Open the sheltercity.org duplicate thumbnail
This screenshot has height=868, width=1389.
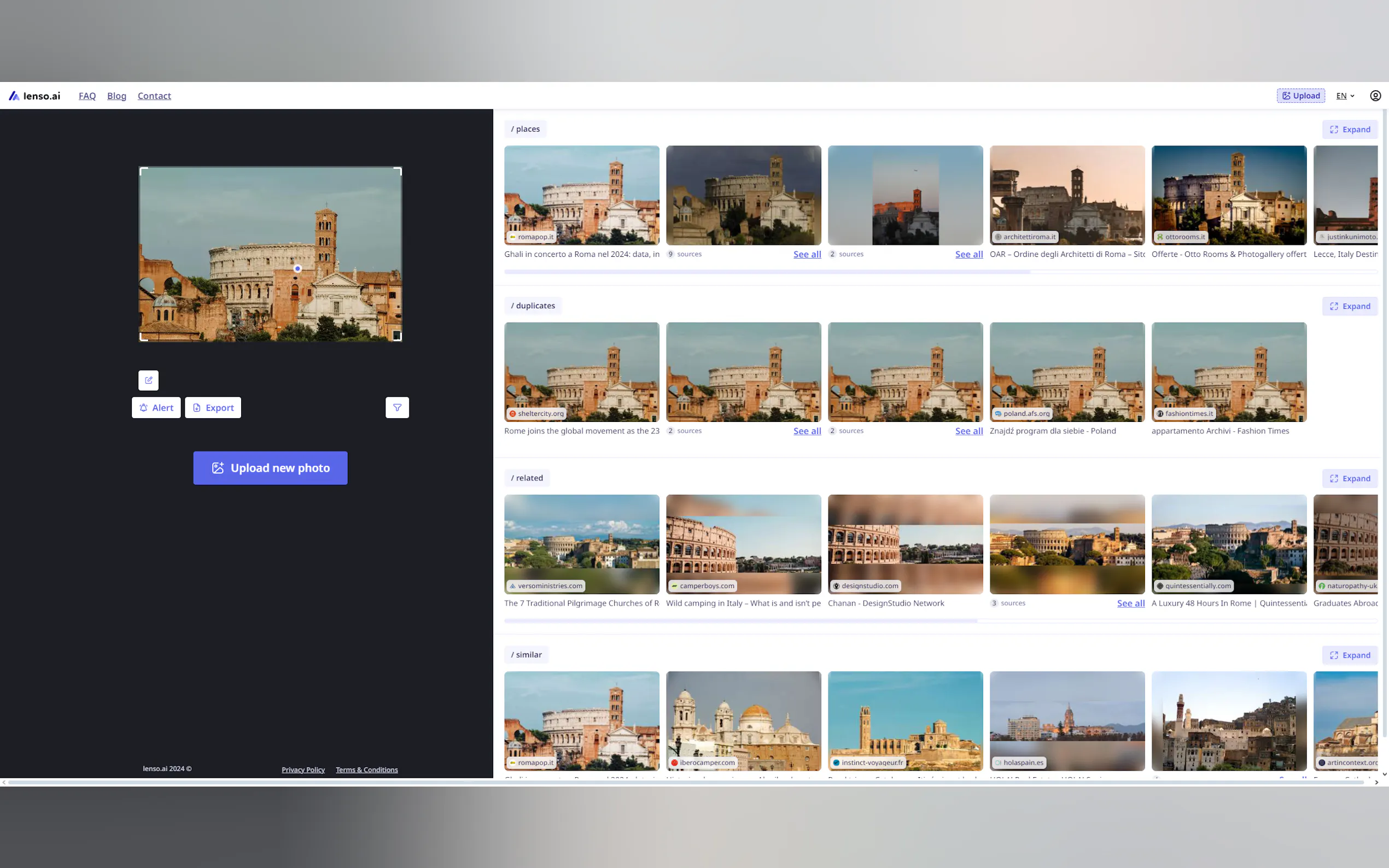(x=581, y=372)
